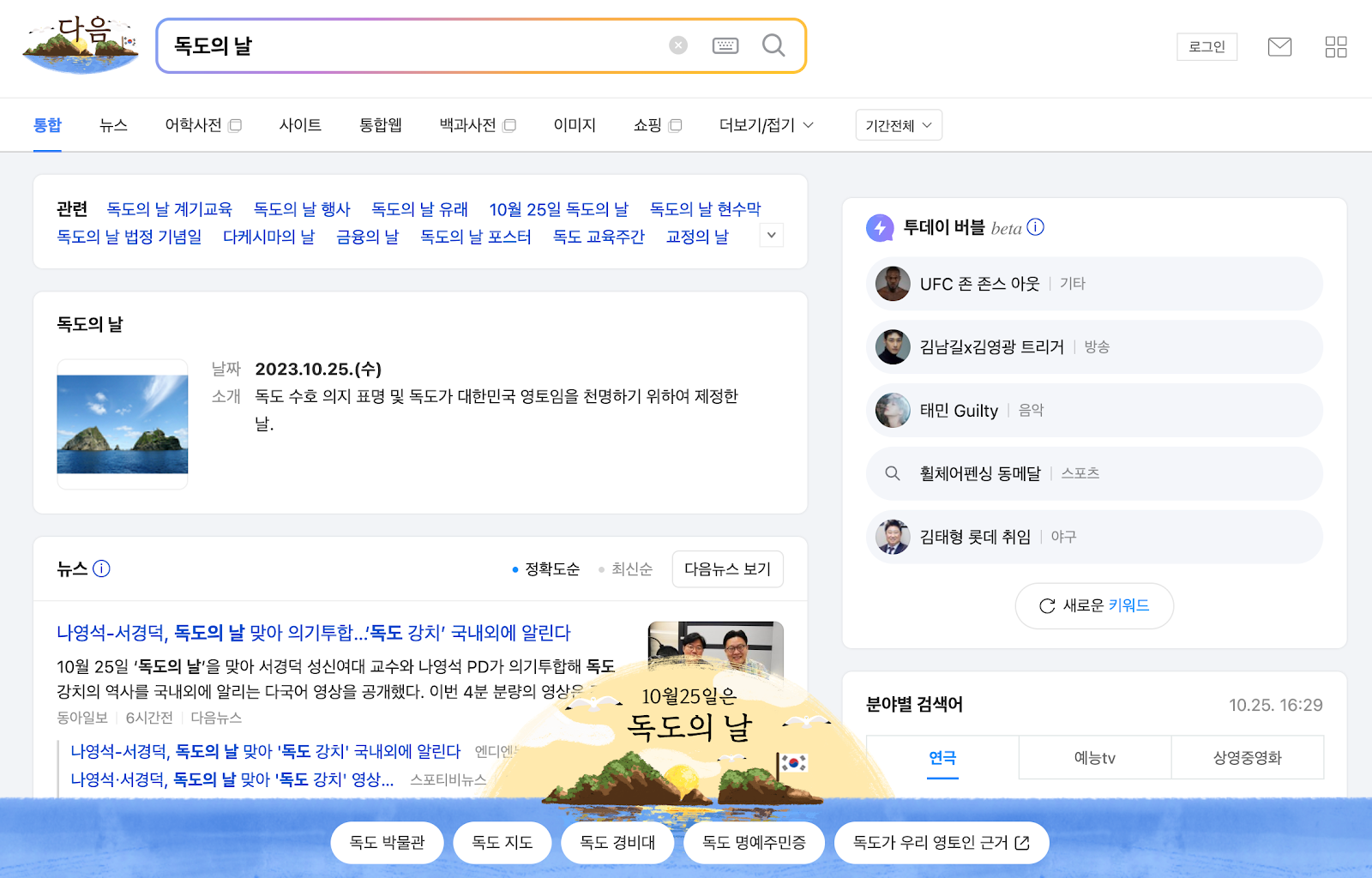
Task: Click related search 독도의 날 법정 기념일
Action: pyautogui.click(x=129, y=237)
